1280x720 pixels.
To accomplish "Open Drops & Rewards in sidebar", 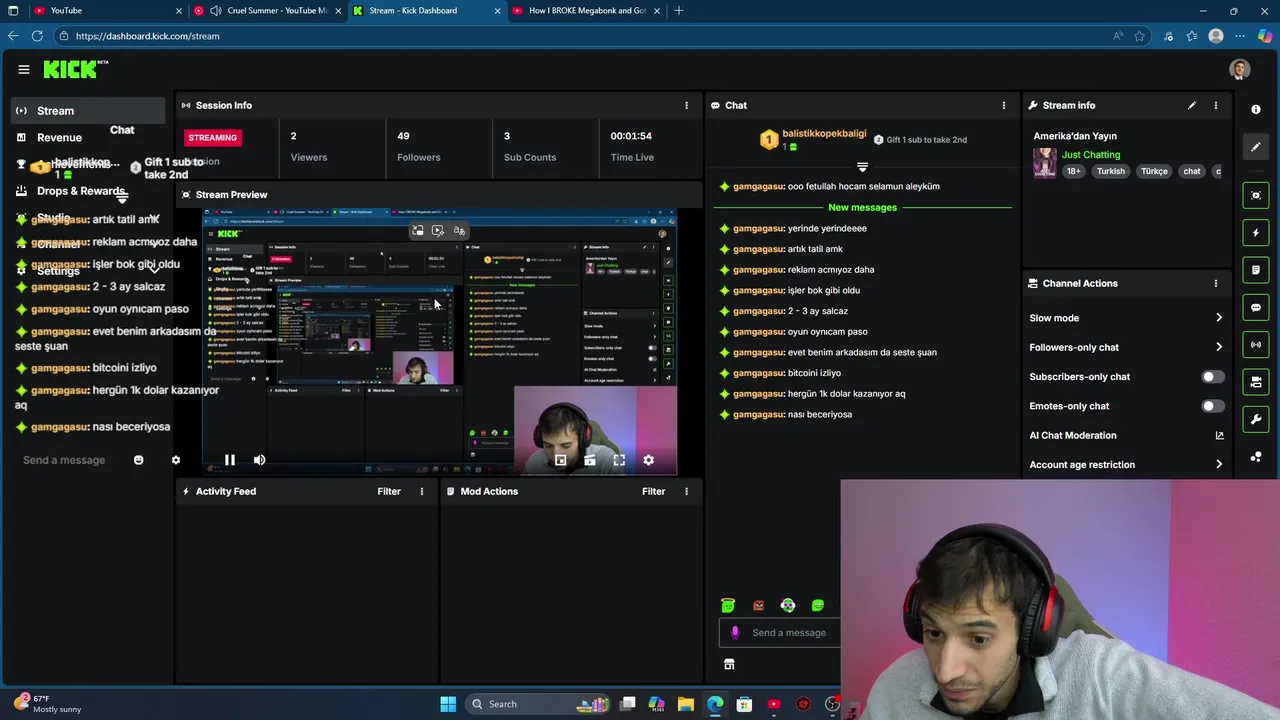I will (x=81, y=191).
